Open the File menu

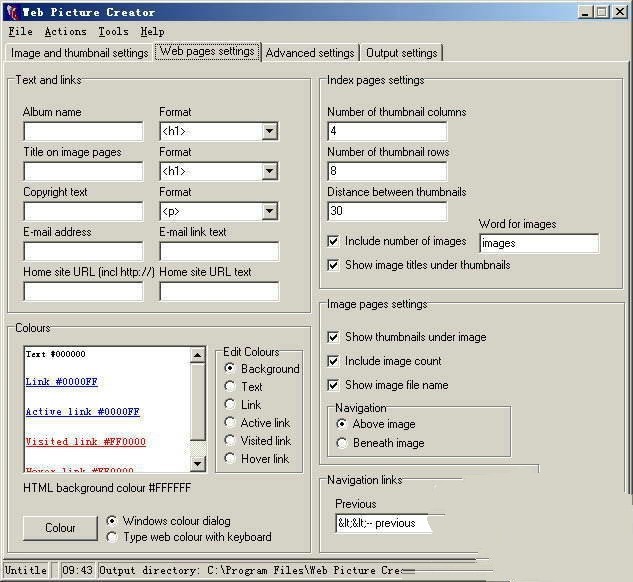pyautogui.click(x=20, y=31)
